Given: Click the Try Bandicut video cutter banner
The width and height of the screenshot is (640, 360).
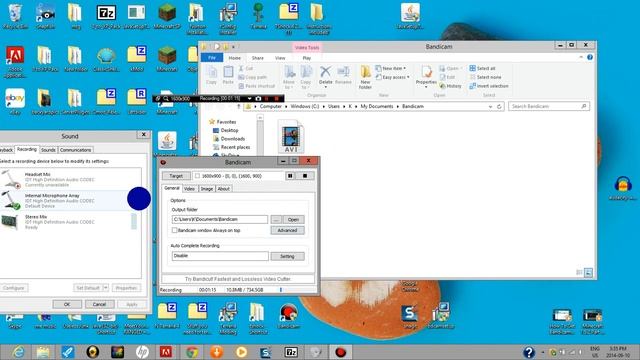Looking at the screenshot, I should coord(238,279).
